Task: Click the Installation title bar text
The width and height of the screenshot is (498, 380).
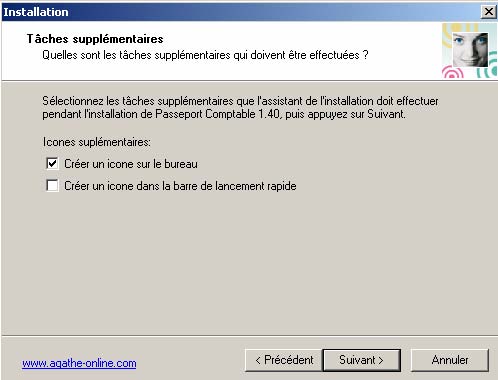Action: (36, 12)
